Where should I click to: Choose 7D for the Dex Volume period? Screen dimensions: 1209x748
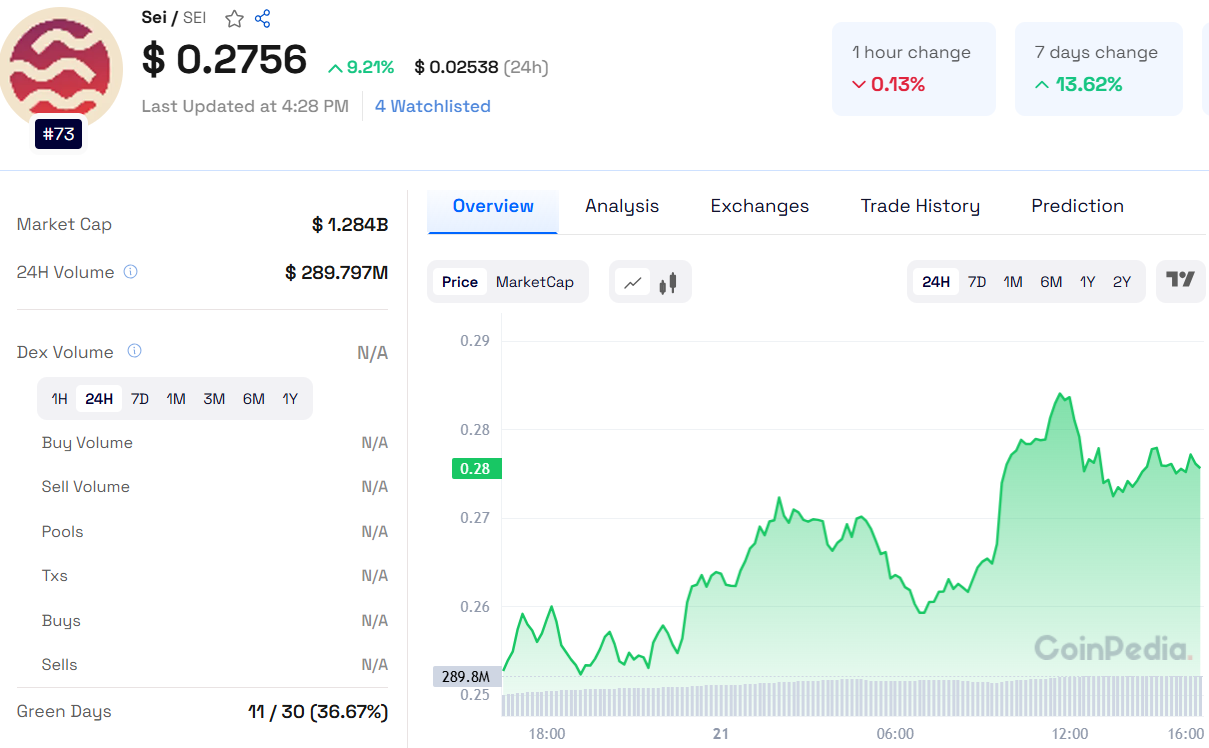pos(140,399)
